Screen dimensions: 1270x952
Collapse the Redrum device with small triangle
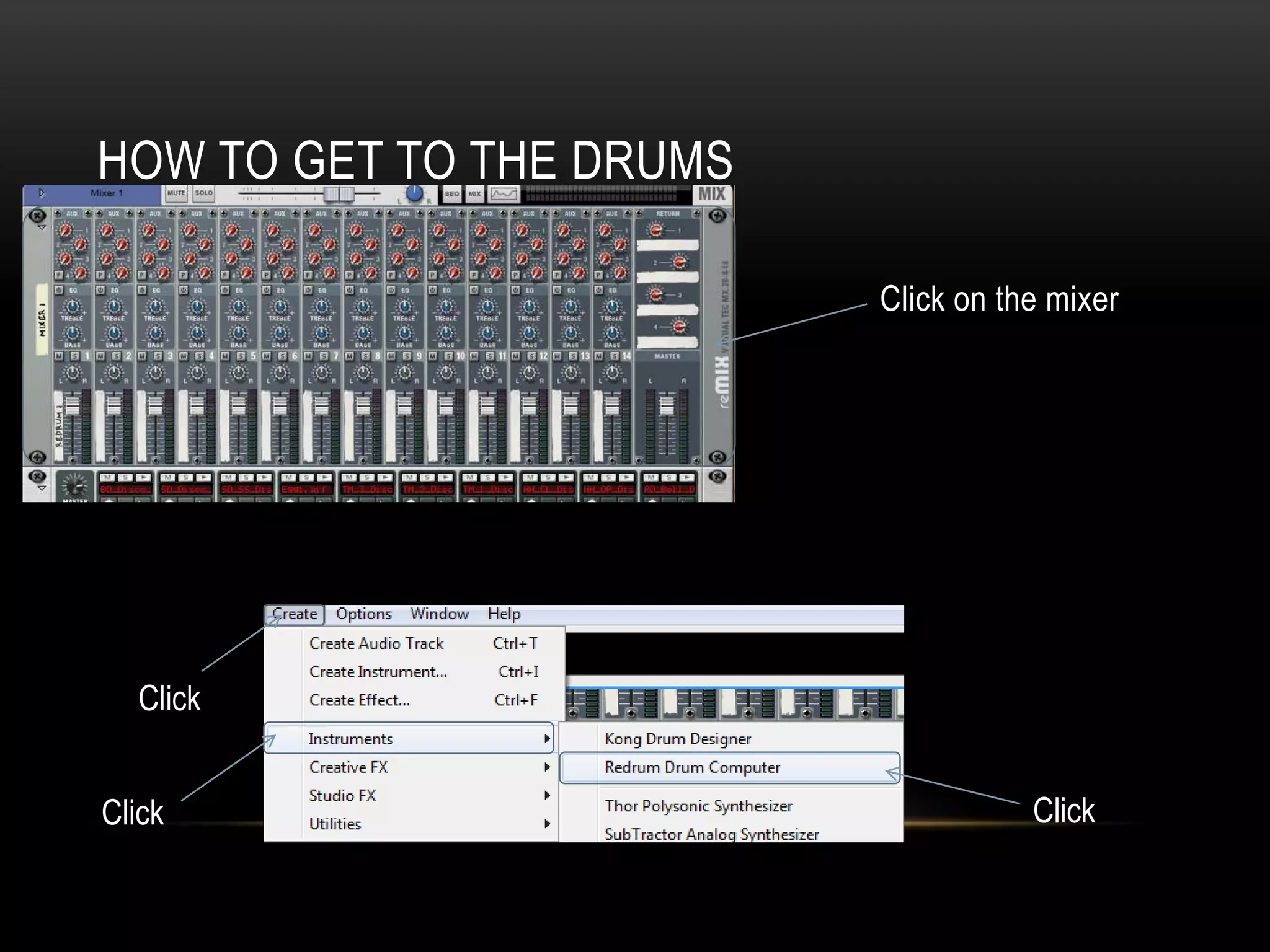pos(41,488)
